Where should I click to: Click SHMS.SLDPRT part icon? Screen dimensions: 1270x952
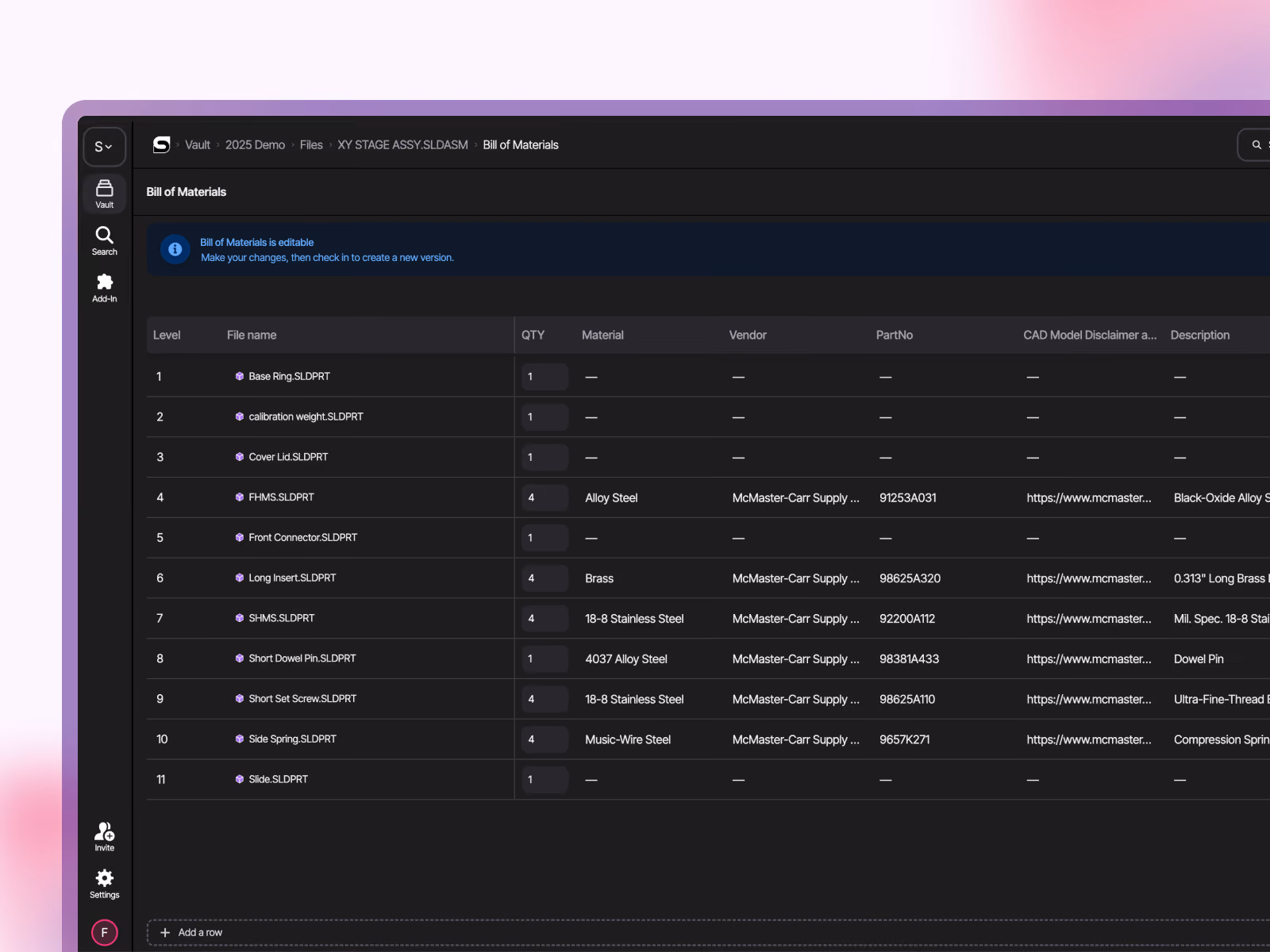240,619
